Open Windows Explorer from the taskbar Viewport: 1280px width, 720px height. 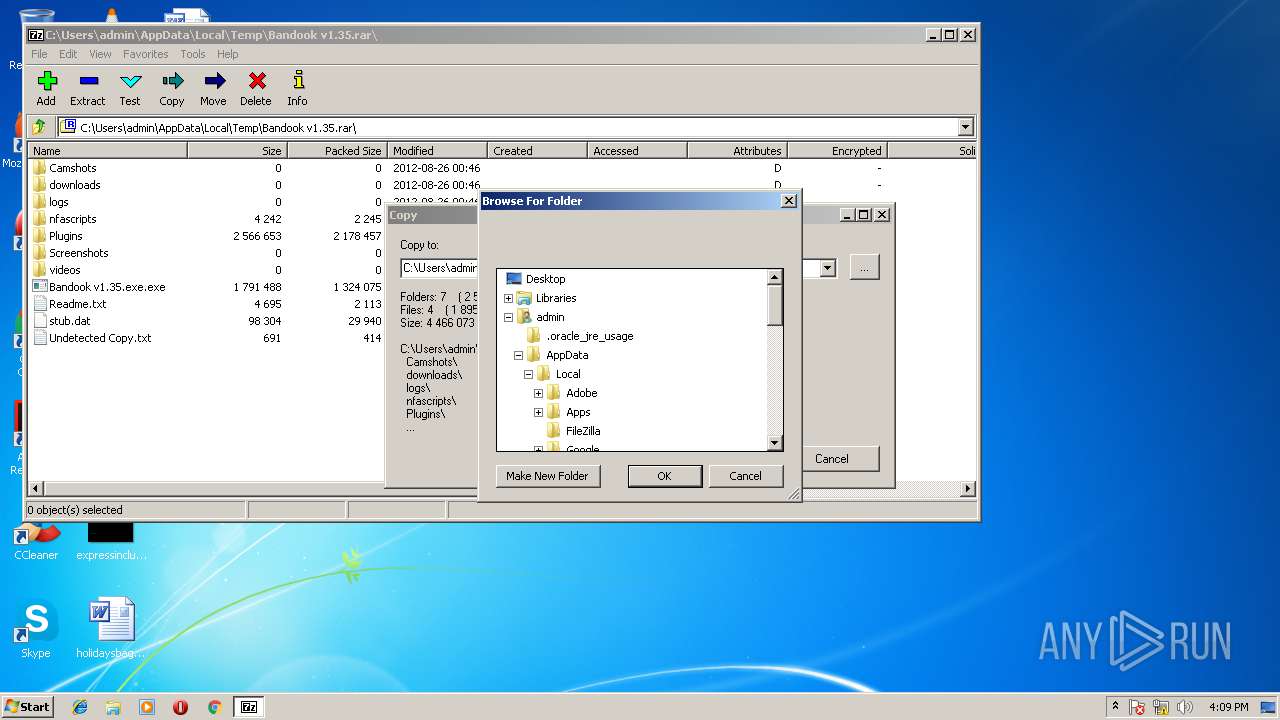pos(113,707)
